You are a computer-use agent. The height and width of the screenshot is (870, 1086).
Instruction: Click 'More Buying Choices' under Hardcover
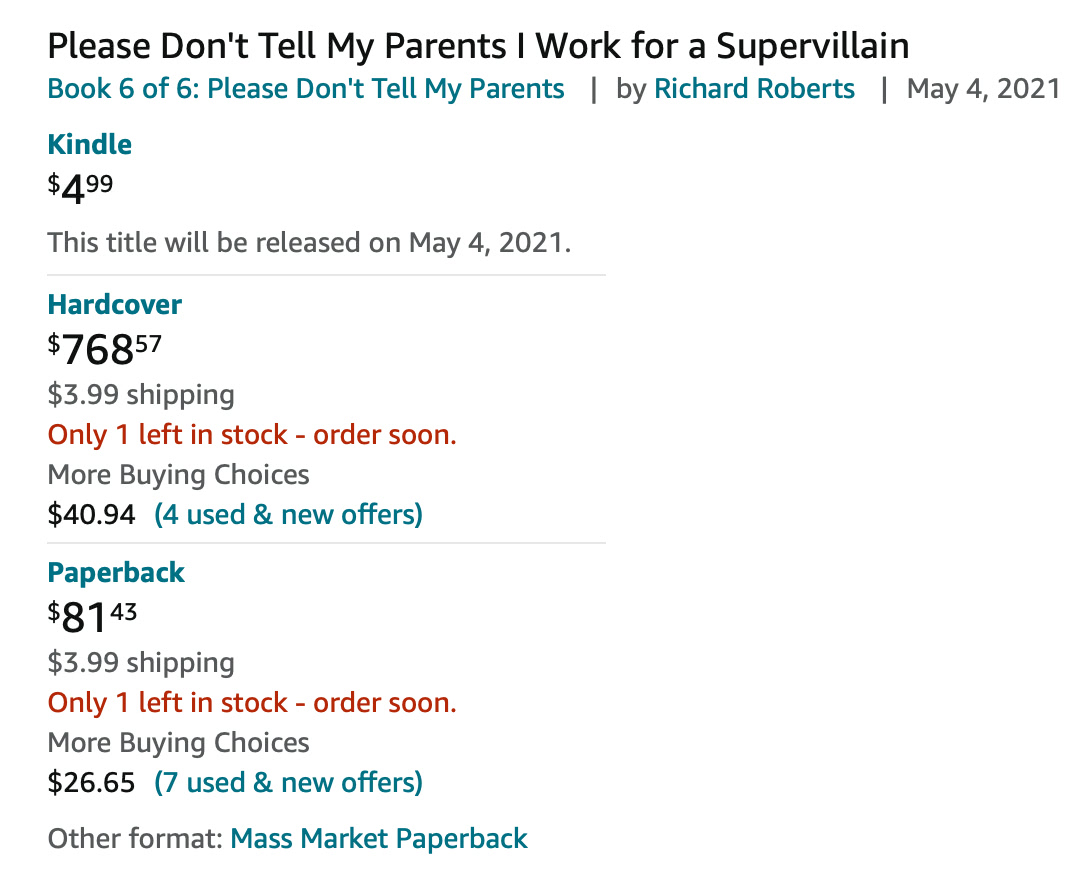[x=178, y=475]
